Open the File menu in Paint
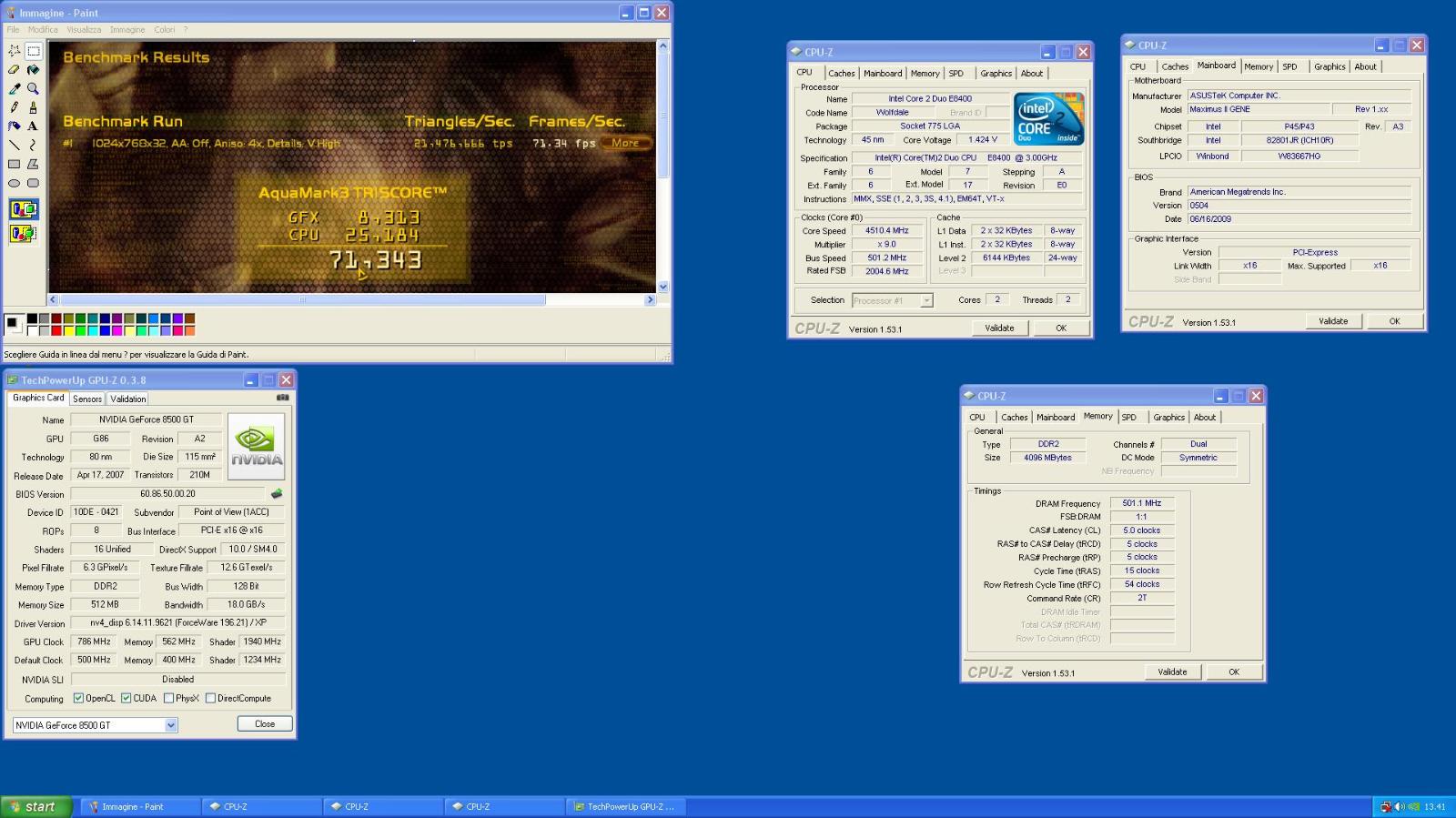The width and height of the screenshot is (1456, 818). pos(14,29)
